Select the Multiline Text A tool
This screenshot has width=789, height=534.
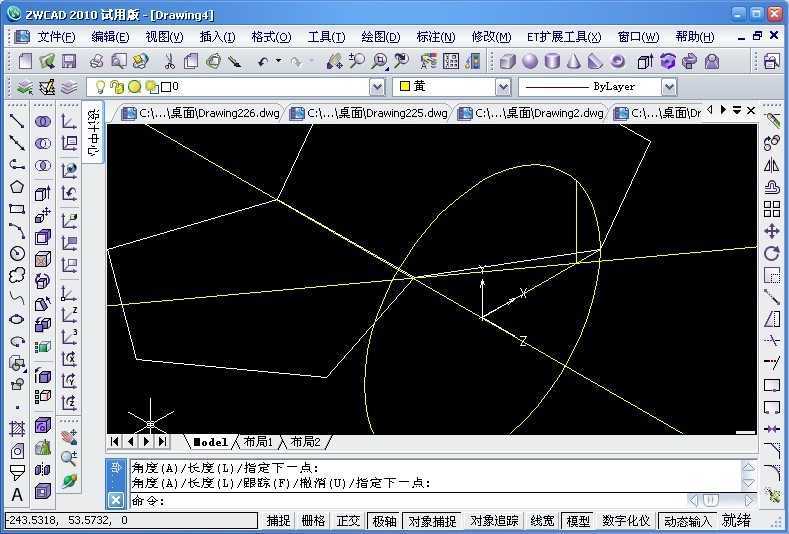[x=17, y=495]
